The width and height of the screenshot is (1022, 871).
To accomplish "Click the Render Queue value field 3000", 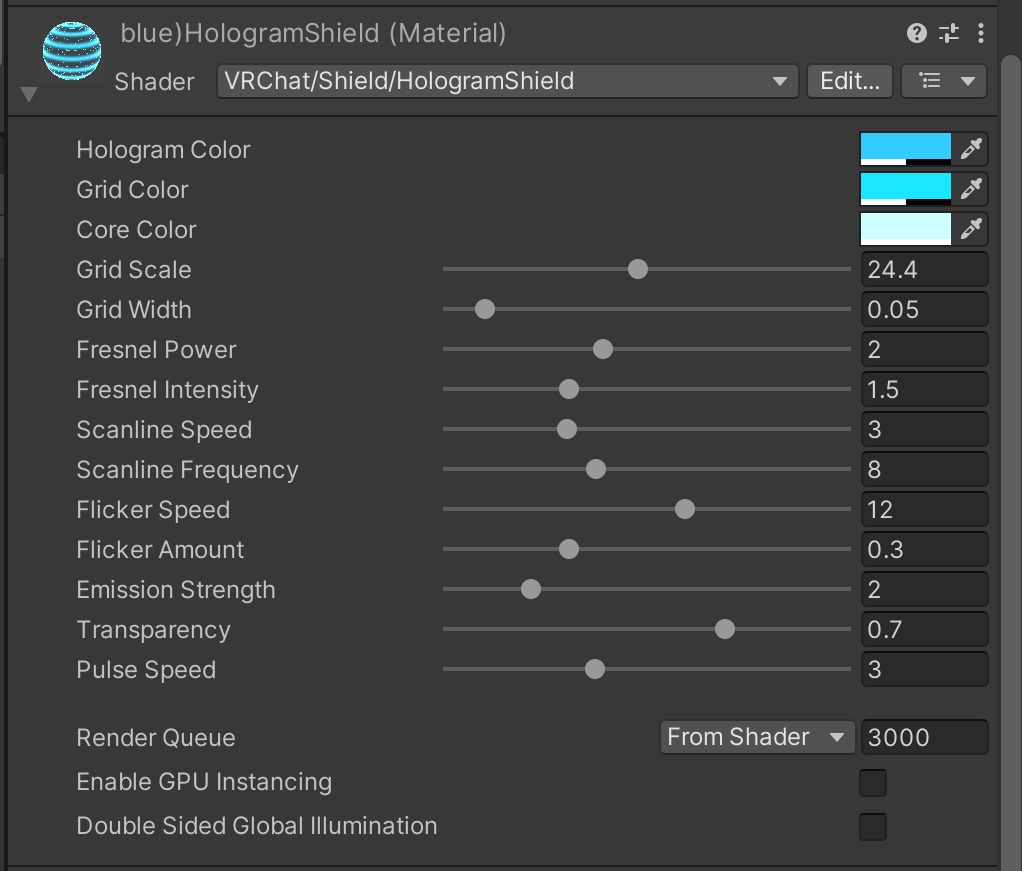I will [924, 737].
